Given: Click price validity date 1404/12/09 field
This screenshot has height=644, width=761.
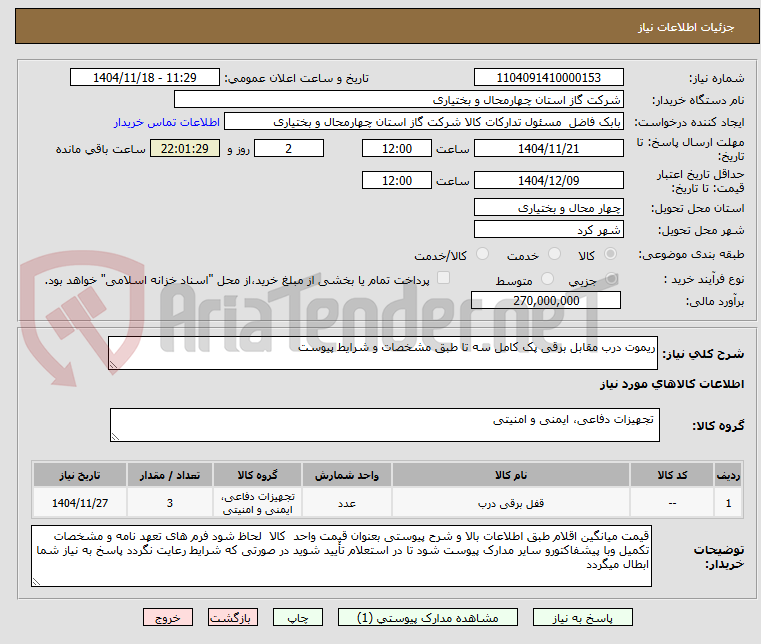Looking at the screenshot, I should coord(548,180).
